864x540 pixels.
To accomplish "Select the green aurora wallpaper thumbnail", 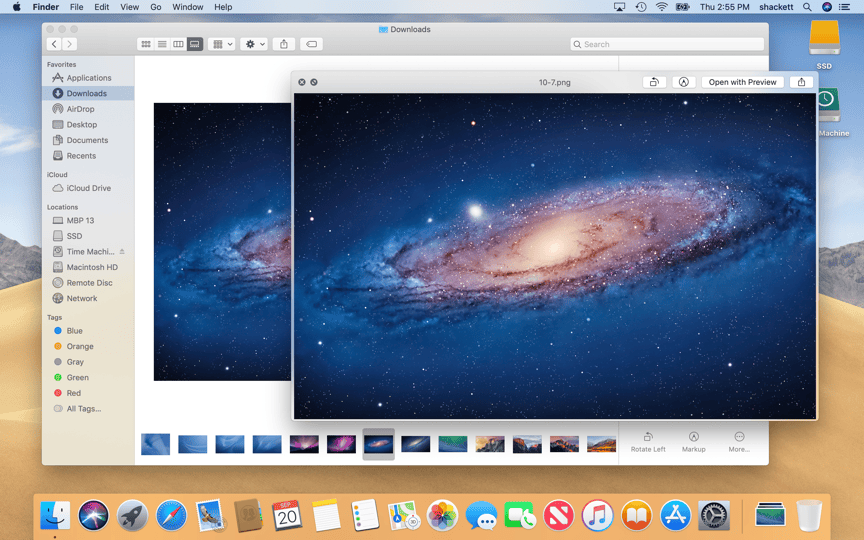I will (x=452, y=444).
